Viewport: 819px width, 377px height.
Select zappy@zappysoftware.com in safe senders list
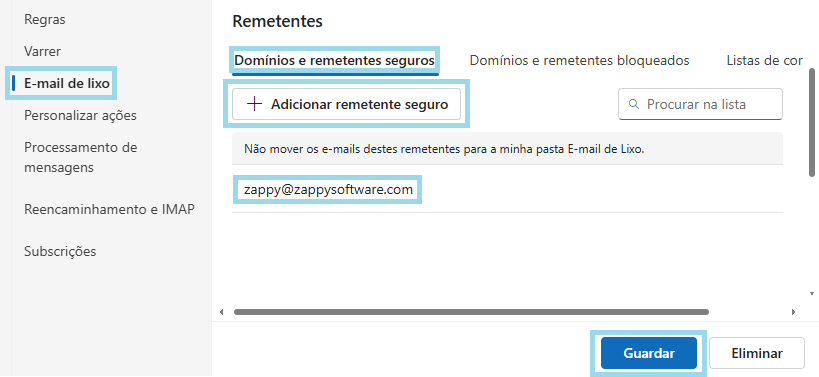(x=328, y=189)
